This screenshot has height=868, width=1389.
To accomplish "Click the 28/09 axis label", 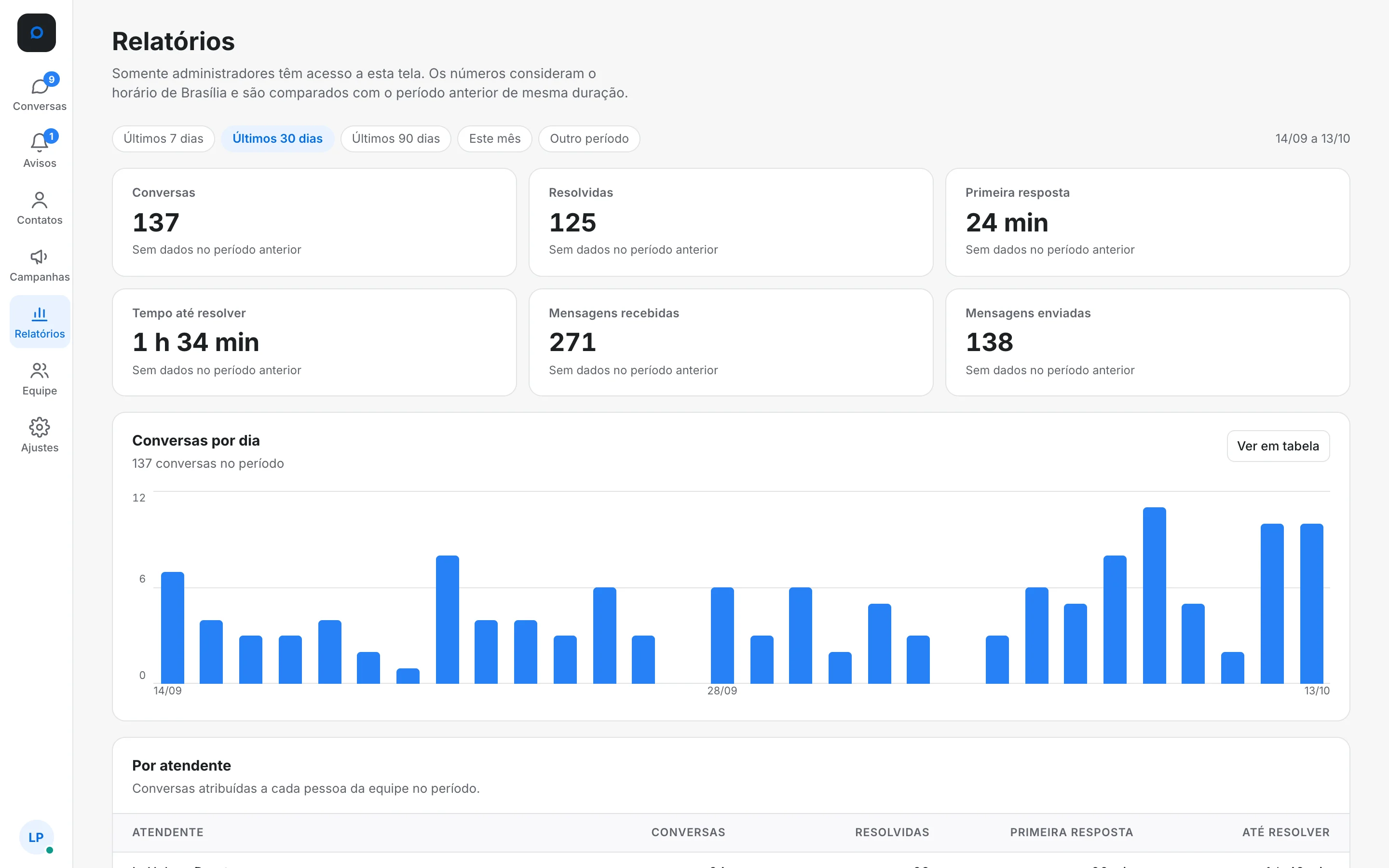I will [722, 691].
